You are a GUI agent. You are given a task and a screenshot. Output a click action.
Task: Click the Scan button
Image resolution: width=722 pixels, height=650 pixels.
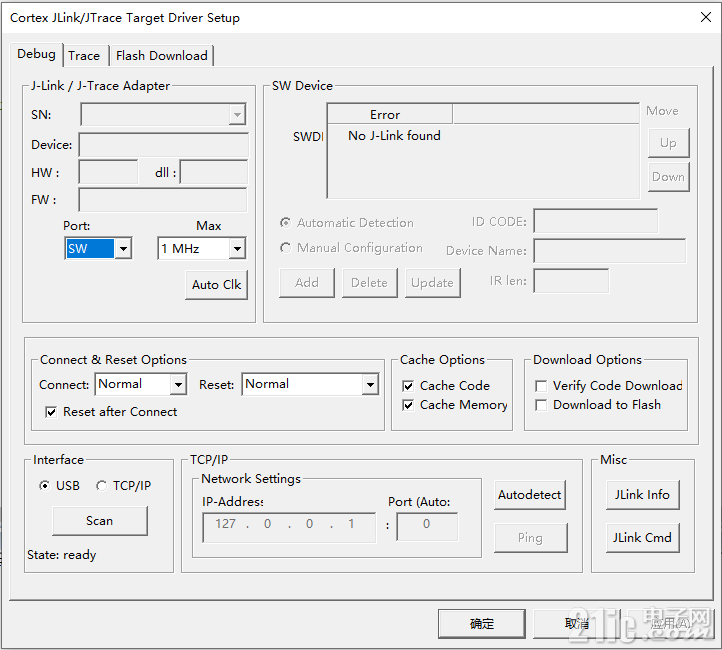(100, 521)
